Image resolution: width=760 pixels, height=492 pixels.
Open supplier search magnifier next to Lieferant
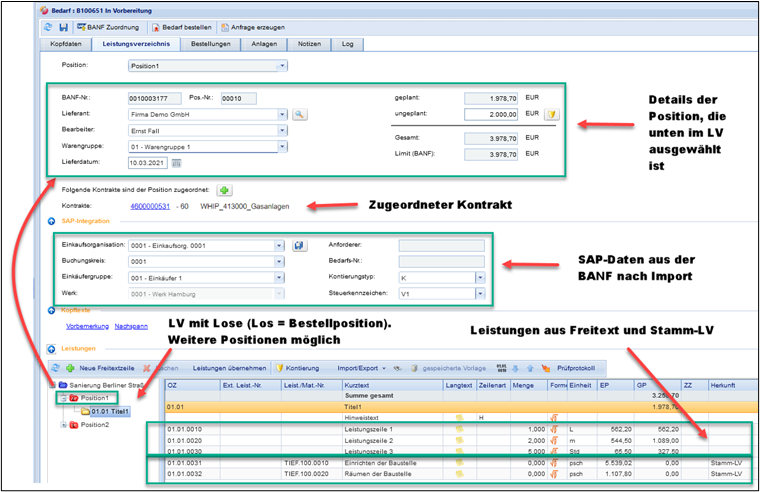click(298, 115)
